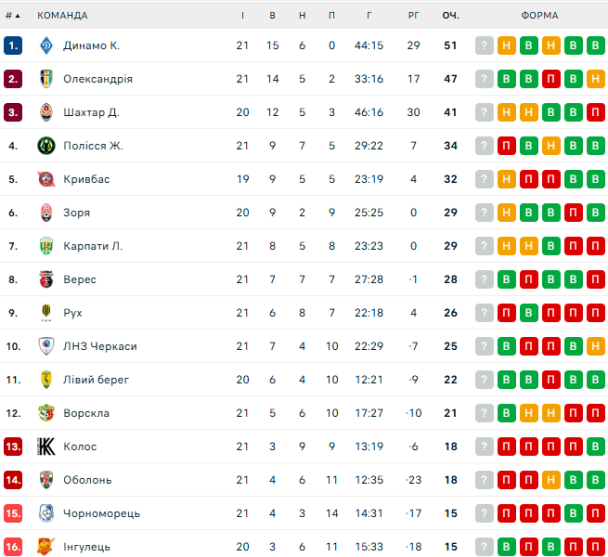Screen dimensions: 608x557
Task: Click the Карпати Л. team emblem
Action: pos(45,246)
